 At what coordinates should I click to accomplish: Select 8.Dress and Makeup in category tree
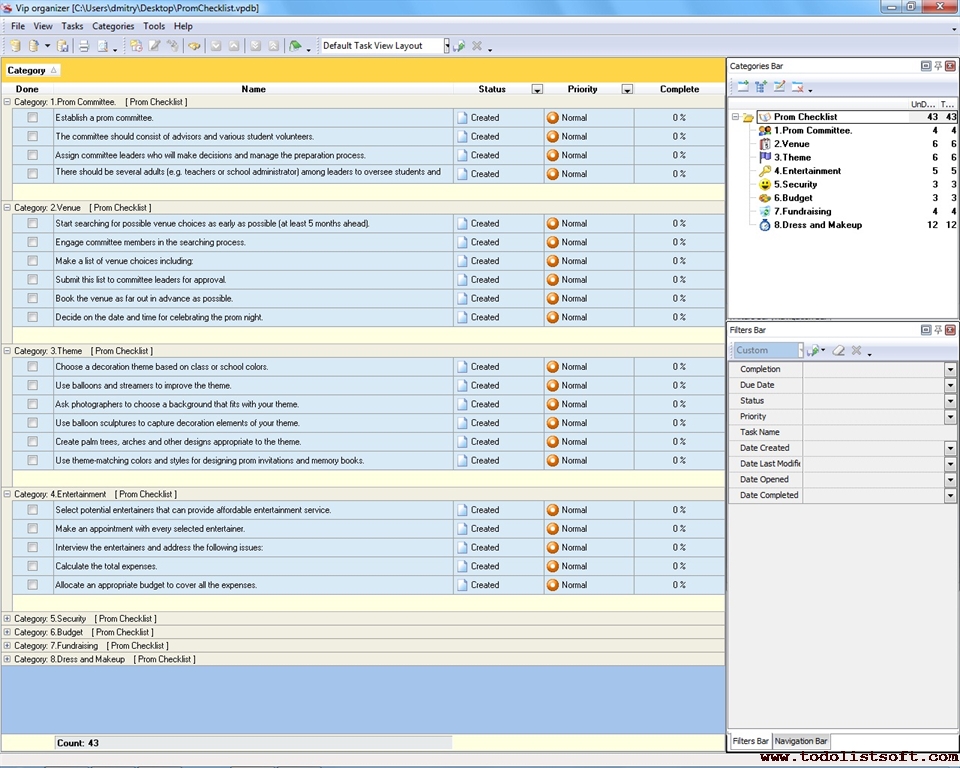pos(817,225)
